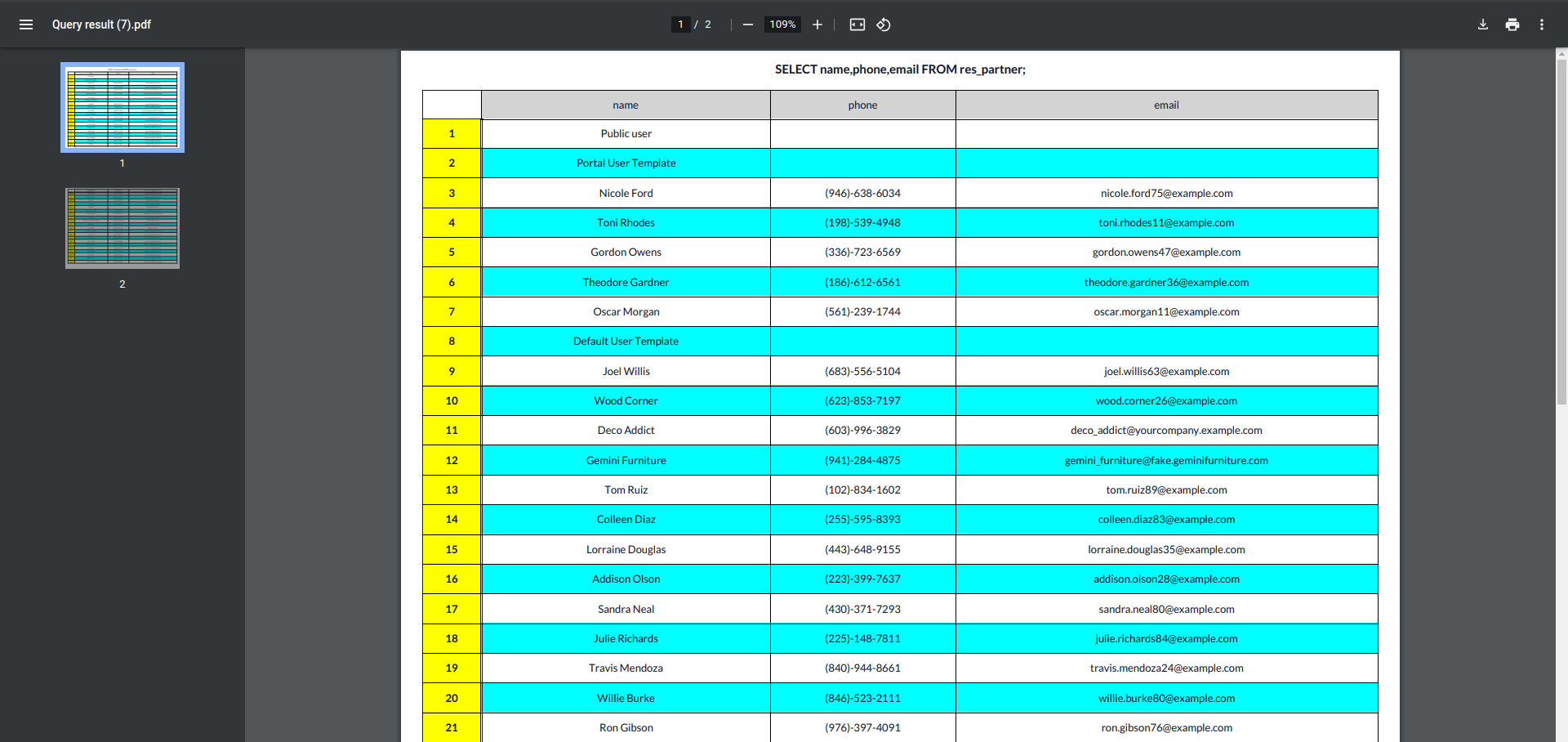Click the 'Addison Olson' name cell

click(x=626, y=579)
